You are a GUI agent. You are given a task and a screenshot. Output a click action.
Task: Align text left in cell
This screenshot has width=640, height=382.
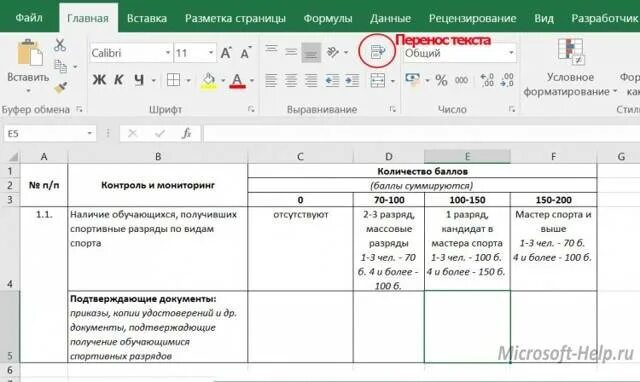click(271, 80)
